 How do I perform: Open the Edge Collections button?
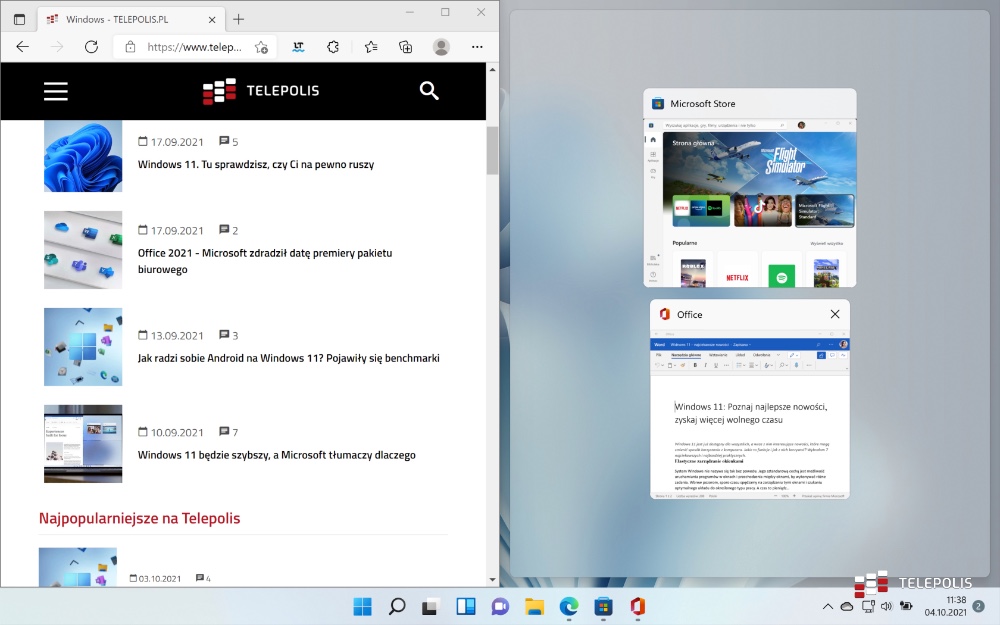(405, 47)
